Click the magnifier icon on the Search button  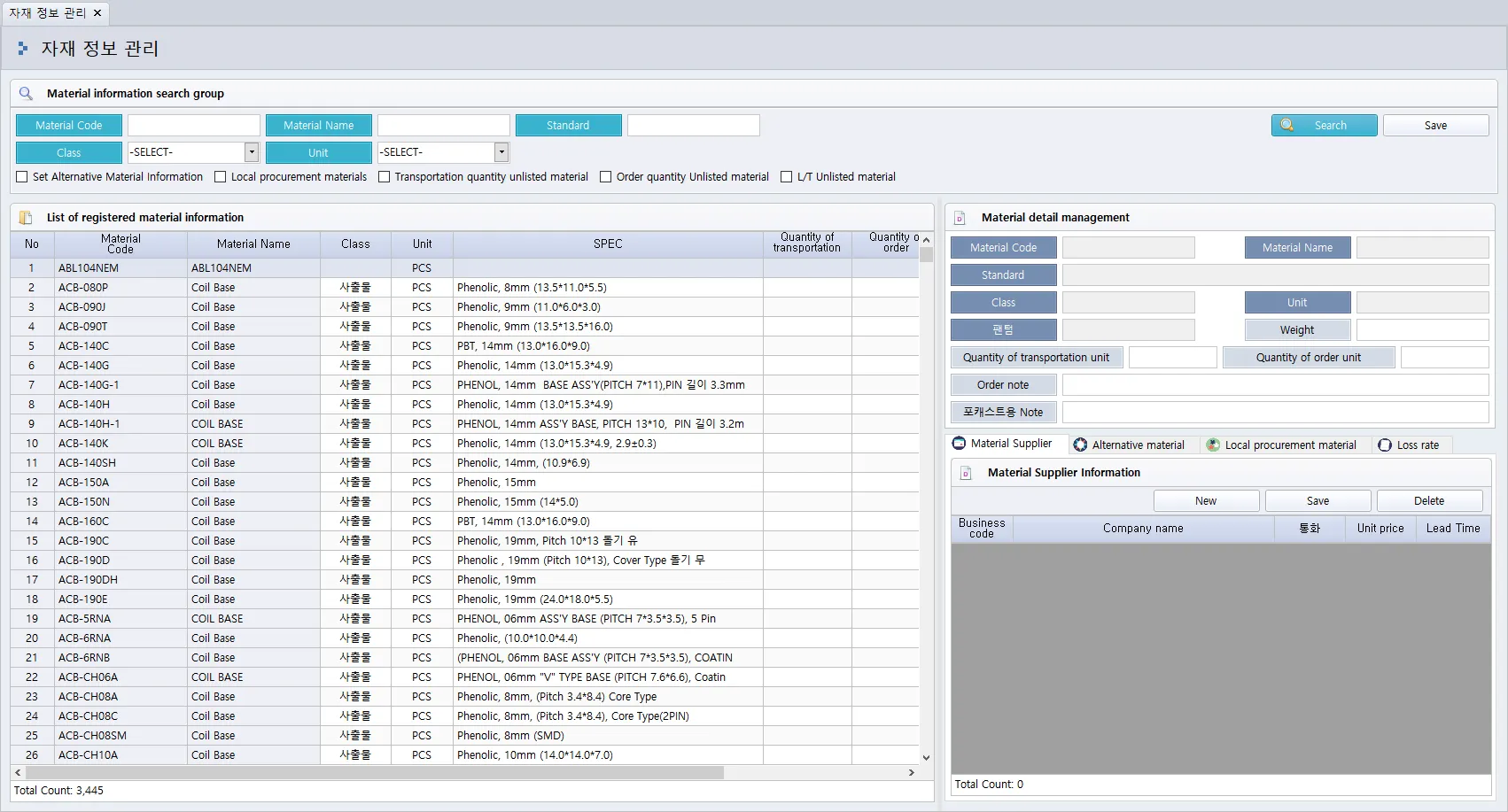(x=1287, y=125)
